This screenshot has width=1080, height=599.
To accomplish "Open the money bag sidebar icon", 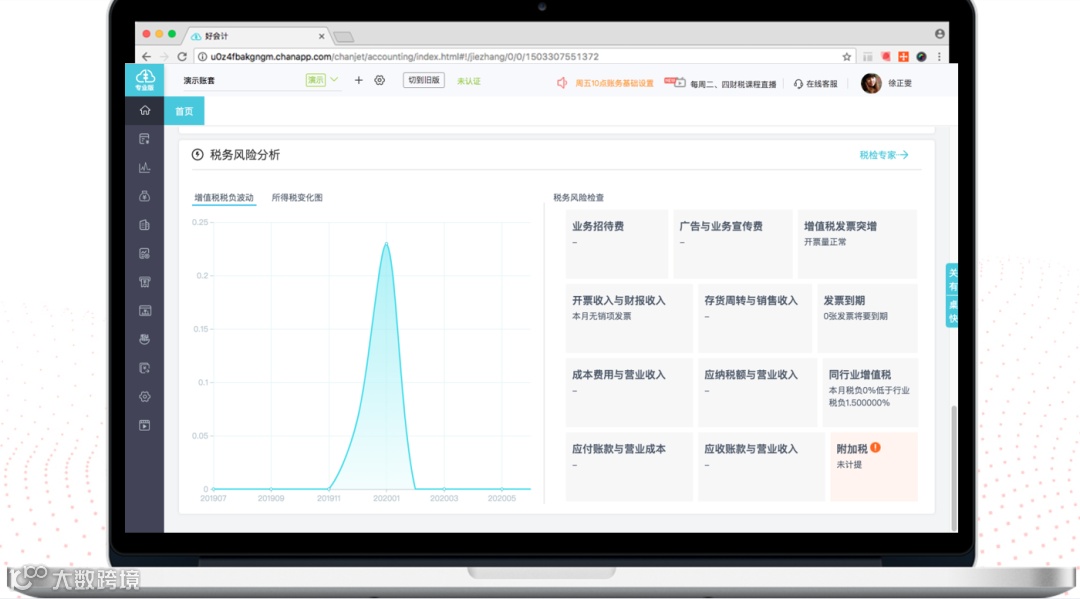I will click(x=145, y=196).
